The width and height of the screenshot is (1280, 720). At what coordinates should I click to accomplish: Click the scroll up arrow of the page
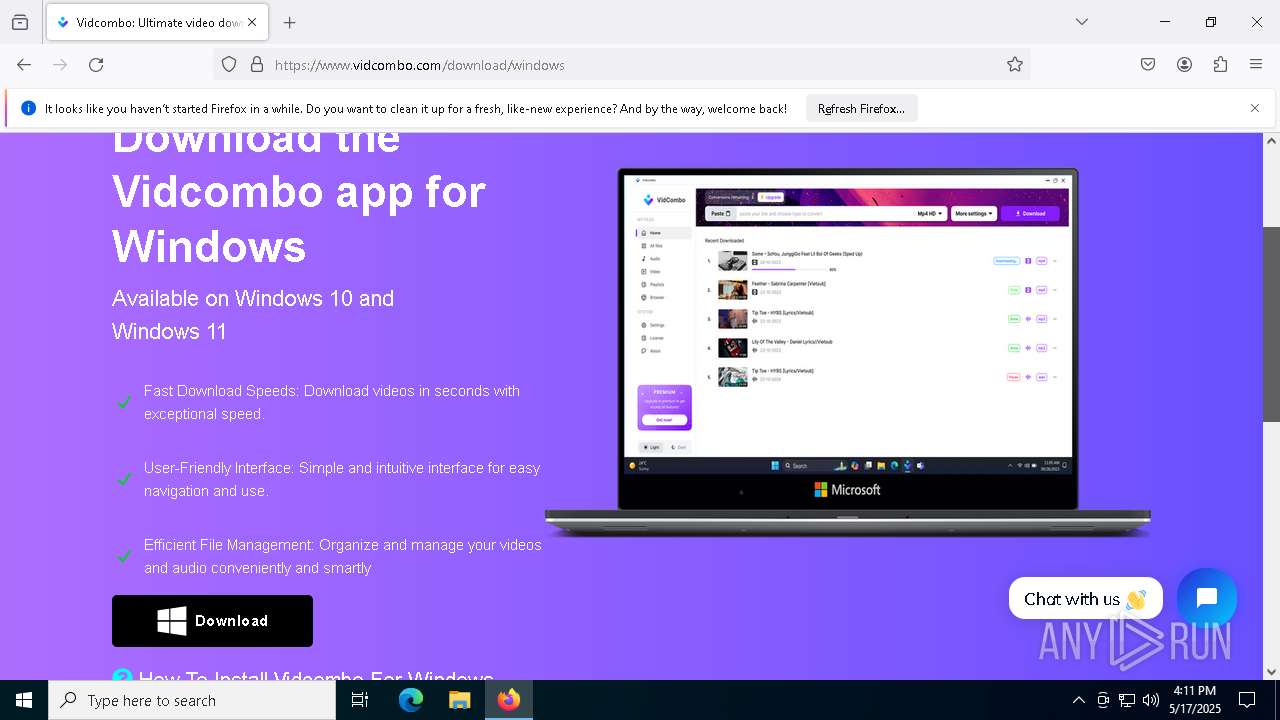1271,141
